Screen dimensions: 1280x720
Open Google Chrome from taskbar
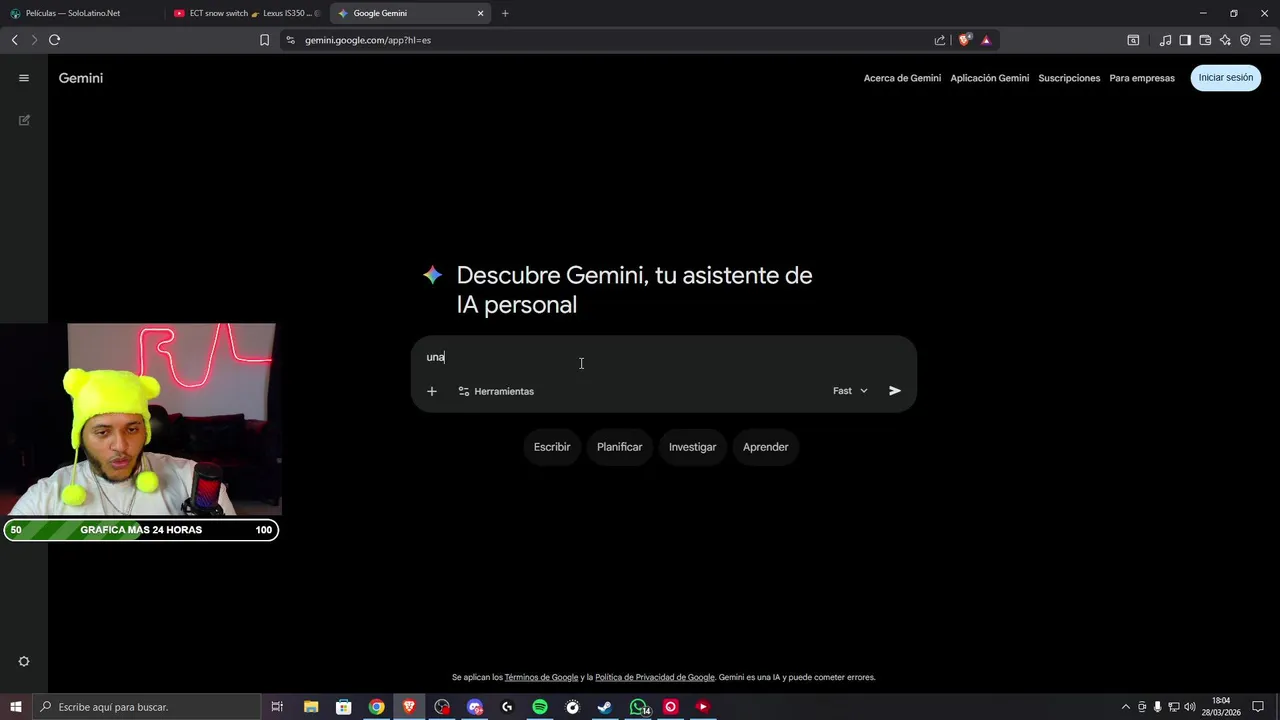(376, 707)
